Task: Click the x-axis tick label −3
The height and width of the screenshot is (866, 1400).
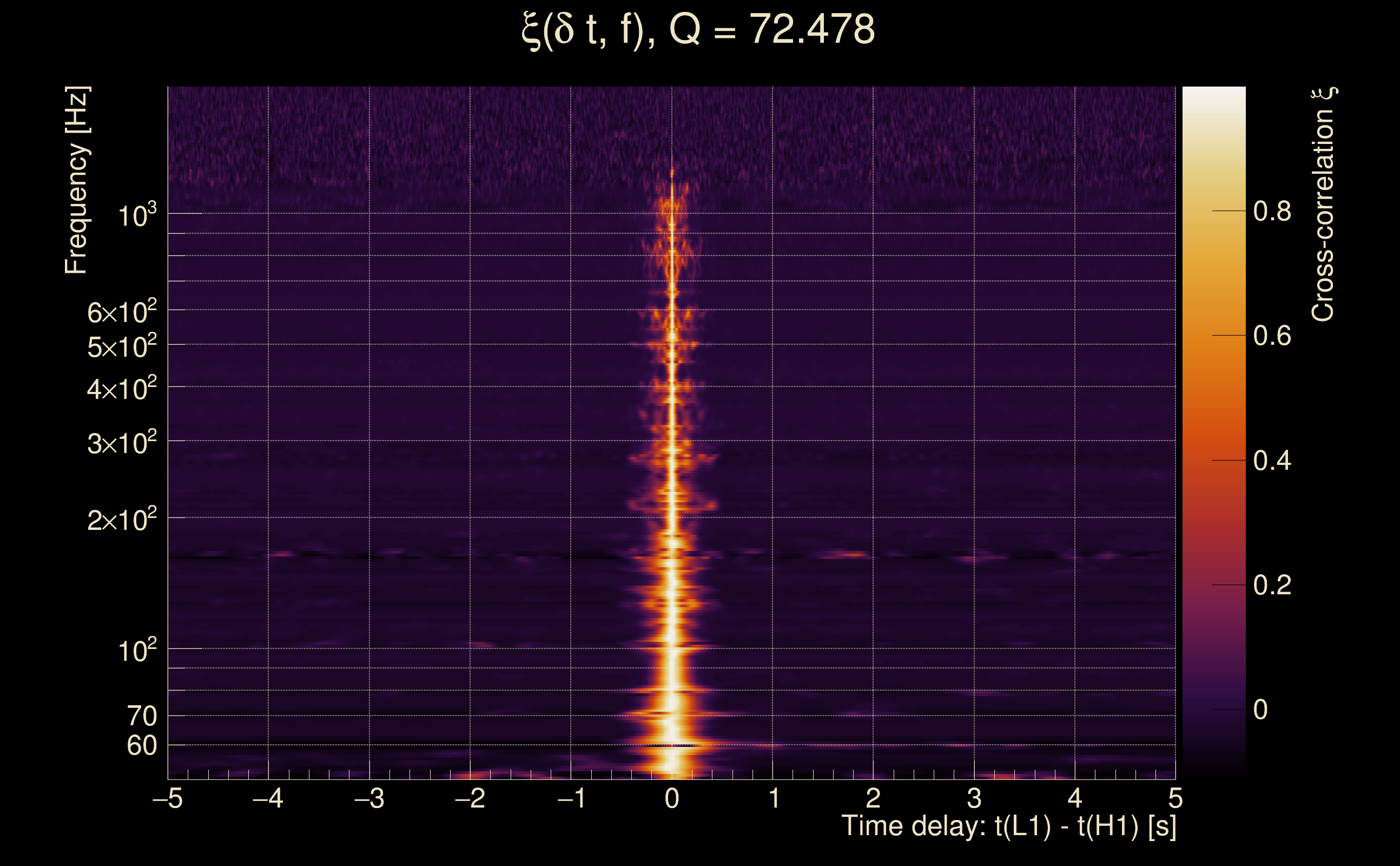Action: pos(369,798)
